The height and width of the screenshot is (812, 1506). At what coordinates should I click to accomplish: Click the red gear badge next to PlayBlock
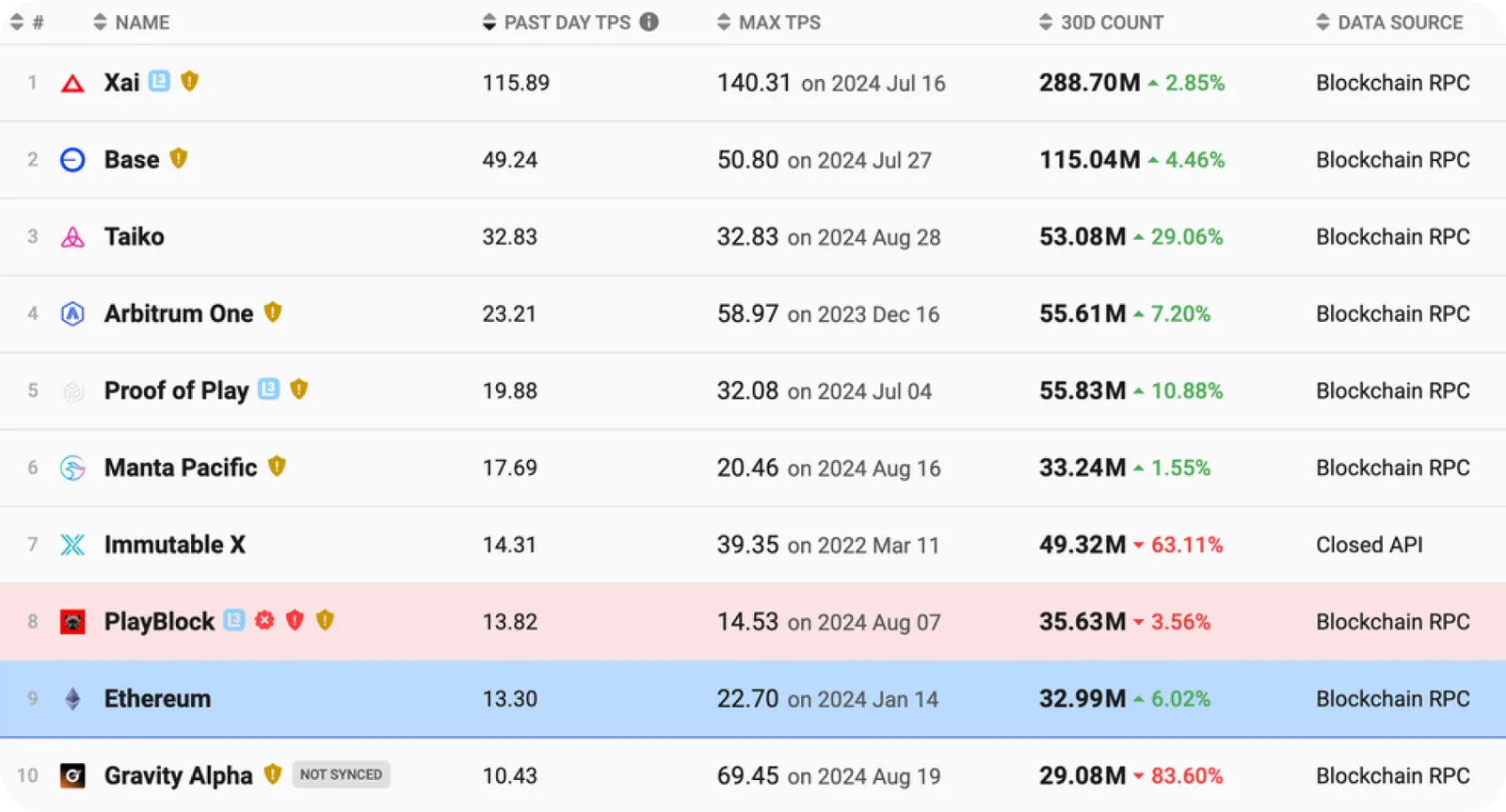pos(264,620)
